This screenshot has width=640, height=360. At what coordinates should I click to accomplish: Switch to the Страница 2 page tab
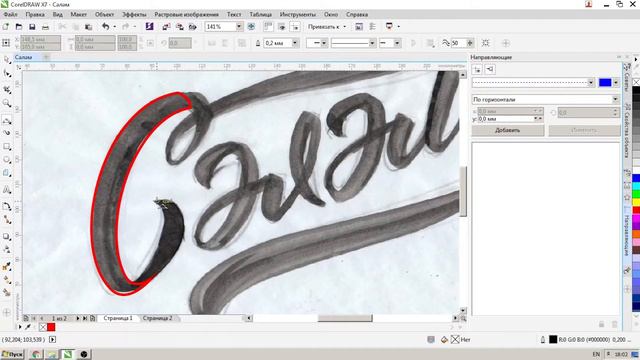tap(158, 318)
